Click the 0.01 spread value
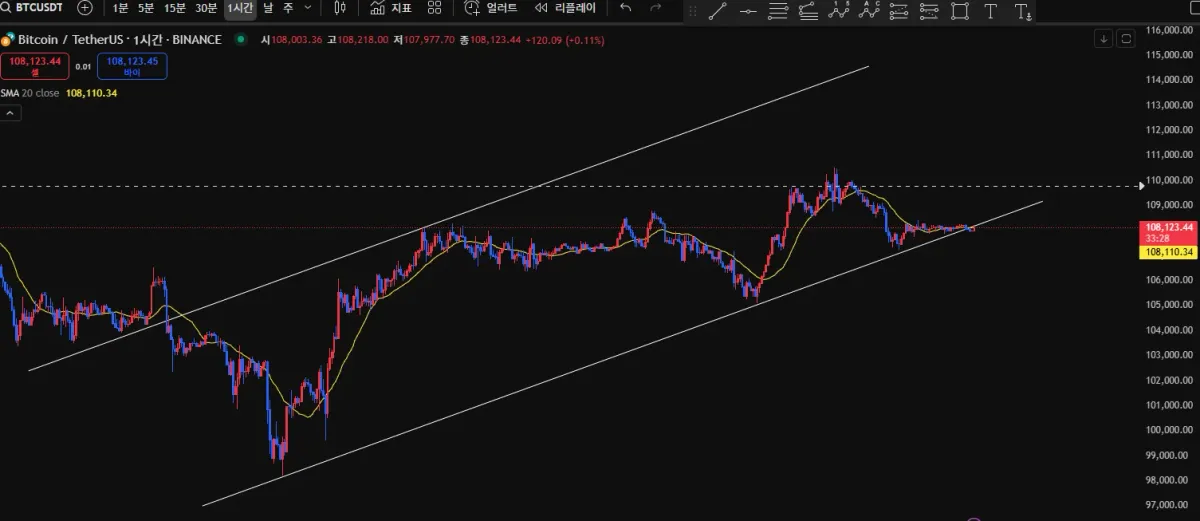 [83, 67]
